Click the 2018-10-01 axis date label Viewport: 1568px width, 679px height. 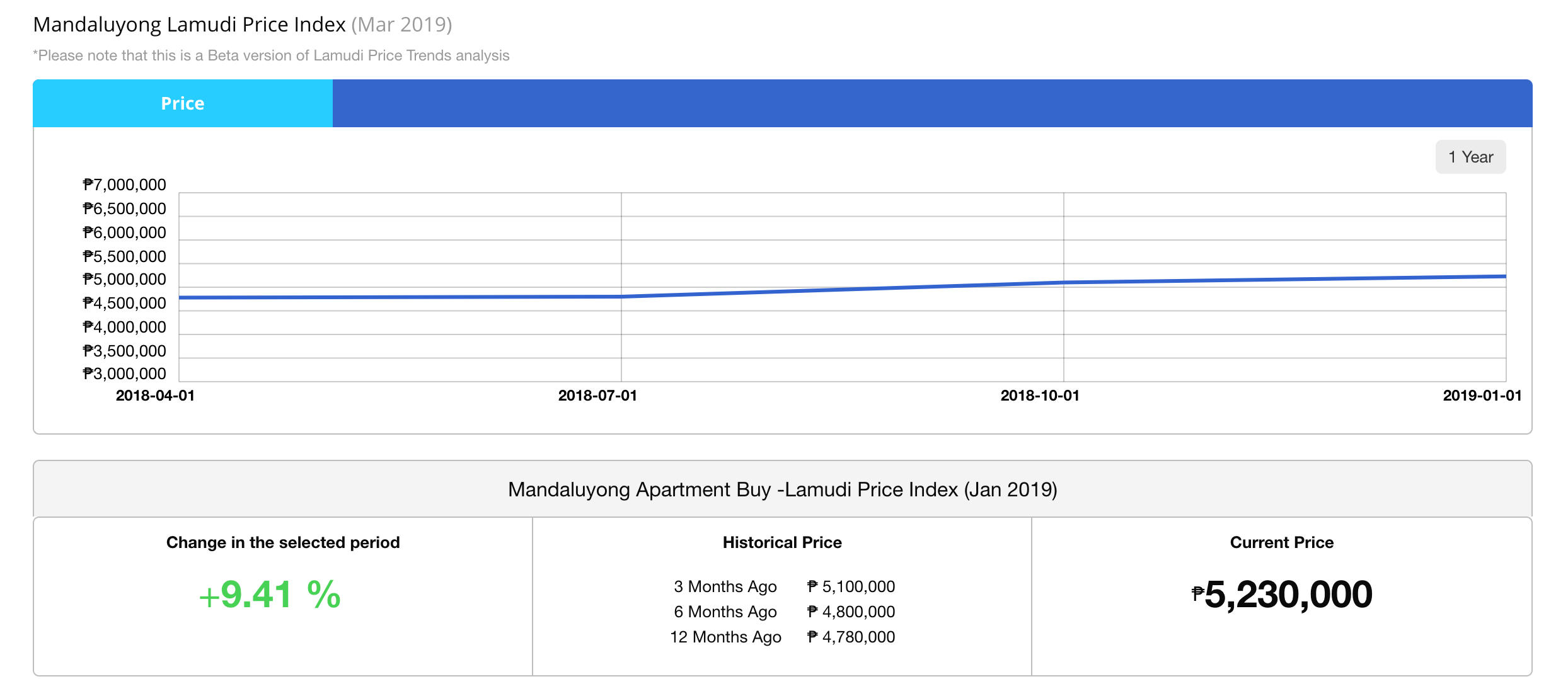click(1040, 396)
